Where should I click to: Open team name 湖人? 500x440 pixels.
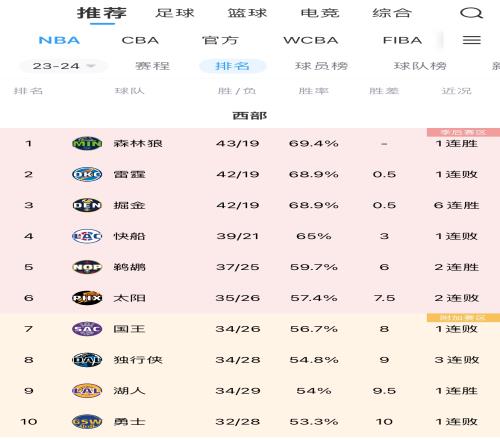click(x=129, y=391)
